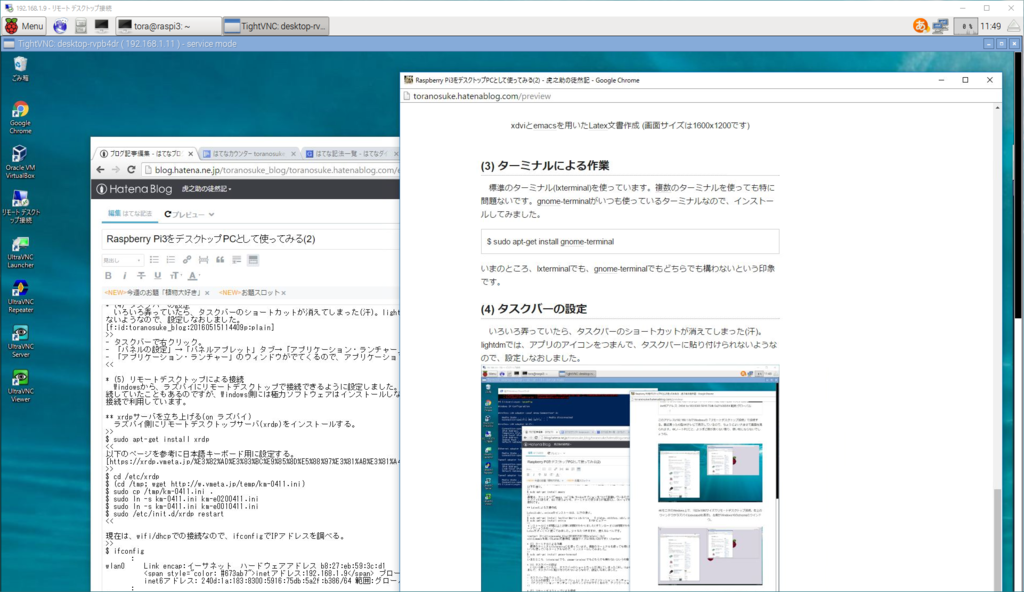Open UltraVNC Repeater desktop icon

20,297
